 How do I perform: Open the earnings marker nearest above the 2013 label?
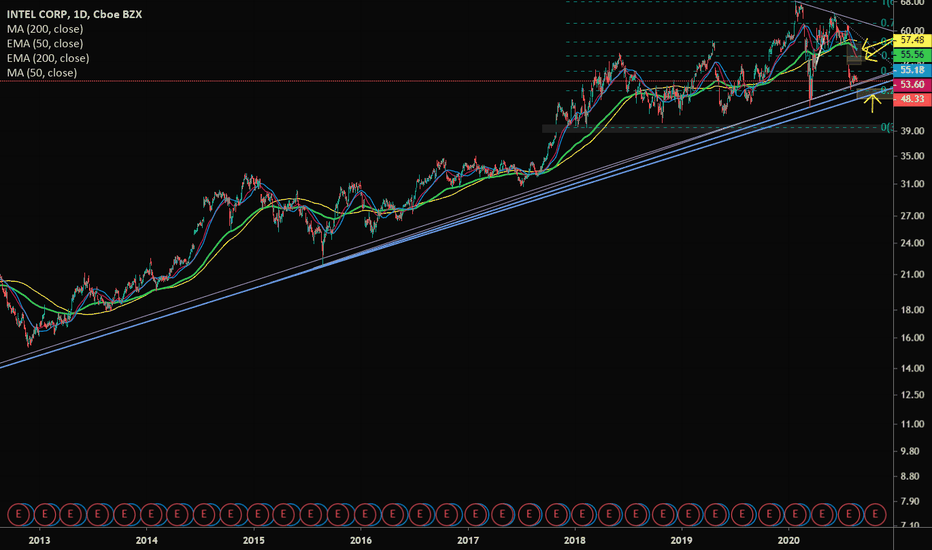click(45, 514)
